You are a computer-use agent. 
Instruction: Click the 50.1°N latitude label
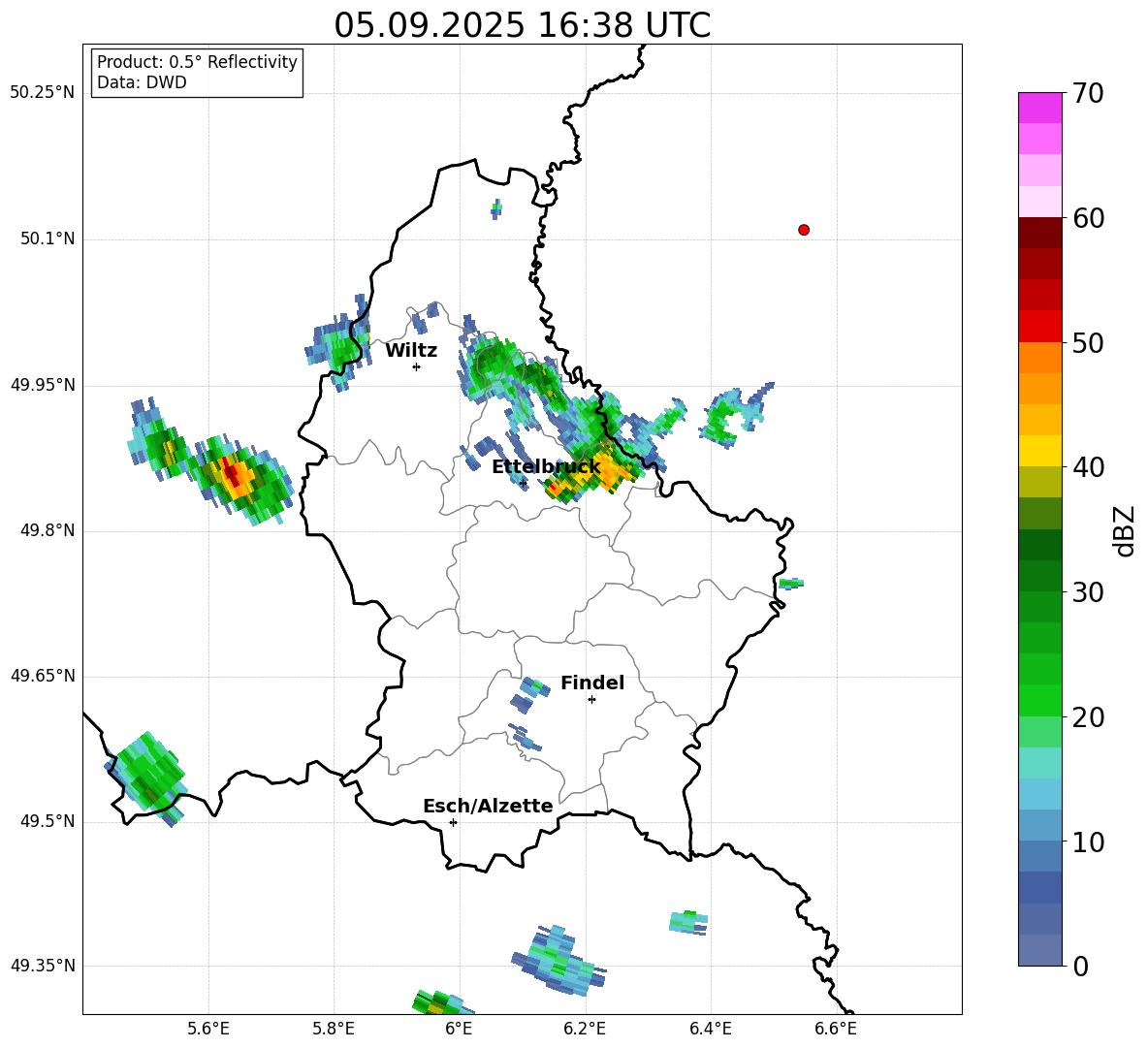pyautogui.click(x=48, y=238)
